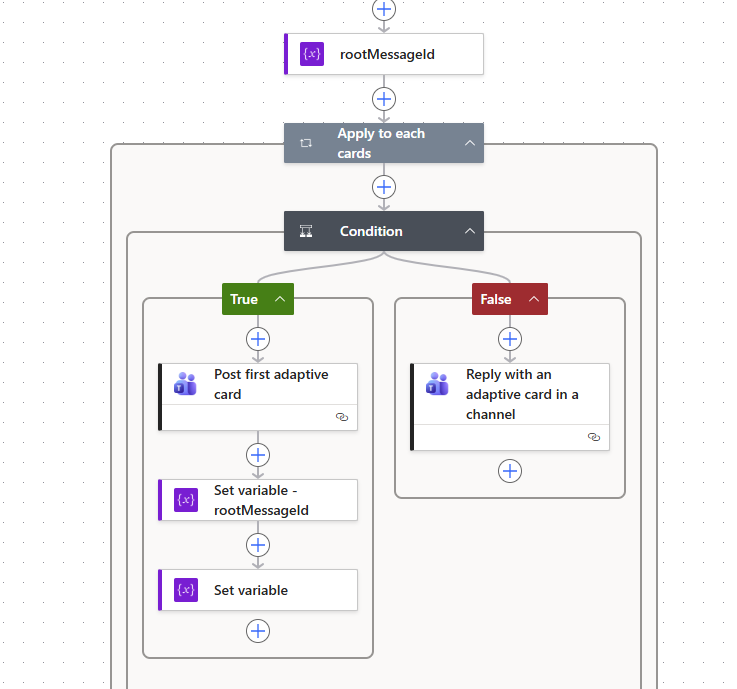Insert step above the Condition block
Image resolution: width=737 pixels, height=689 pixels.
[x=384, y=187]
